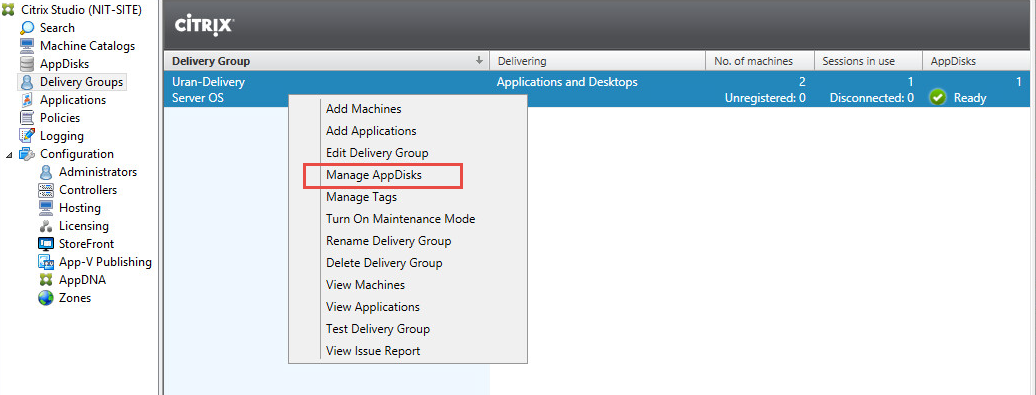
Task: Sort by Delivery Group column header
Action: pos(326,61)
